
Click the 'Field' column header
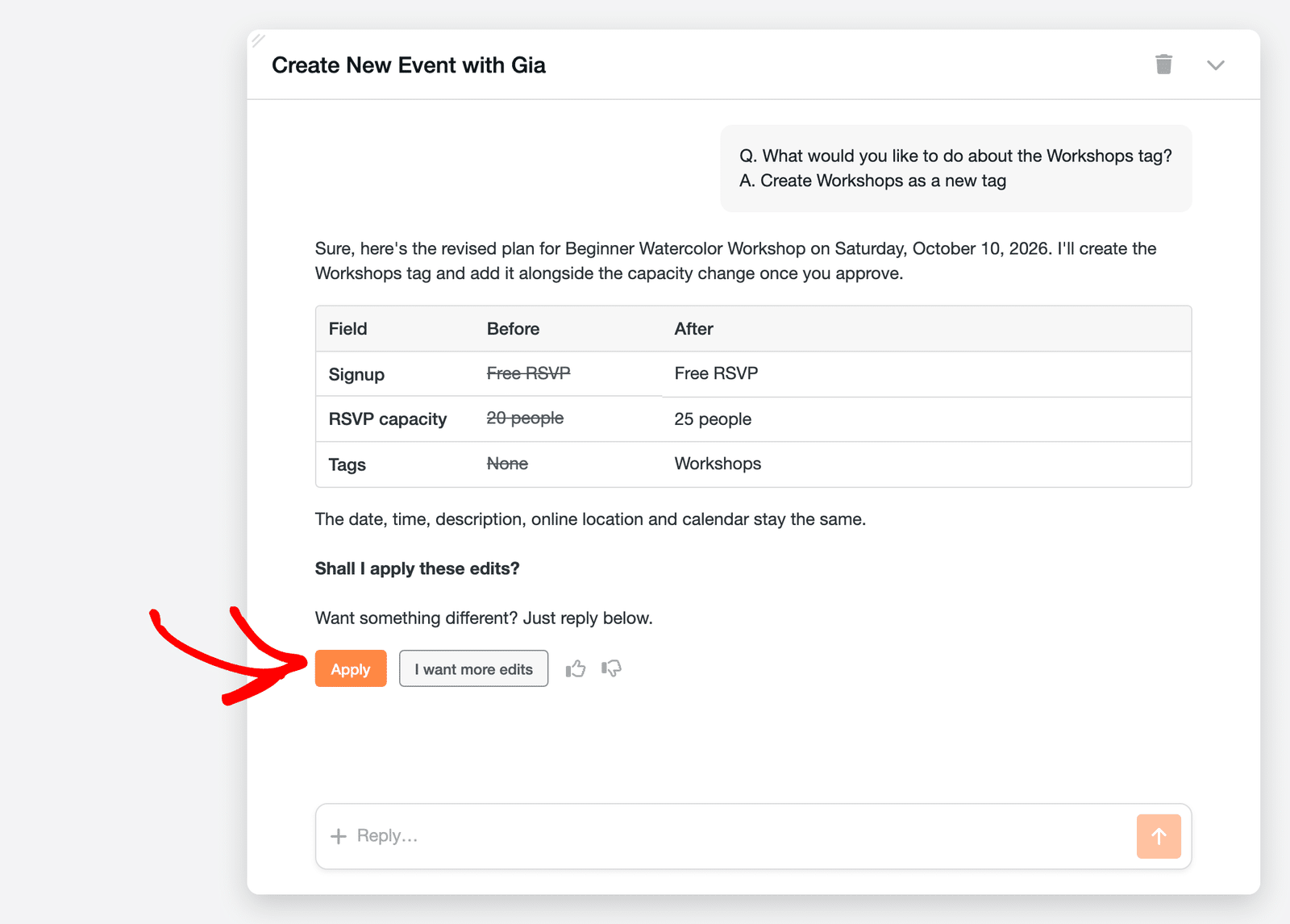[x=347, y=329]
